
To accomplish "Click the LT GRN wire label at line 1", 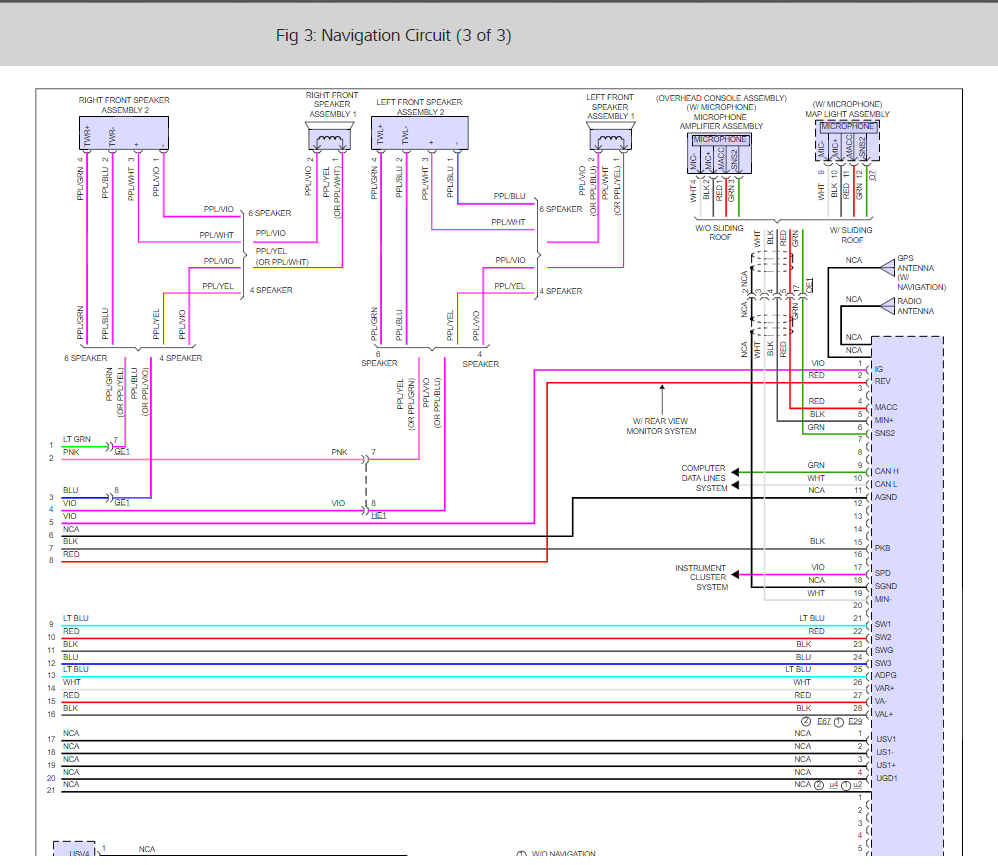I will pyautogui.click(x=76, y=440).
